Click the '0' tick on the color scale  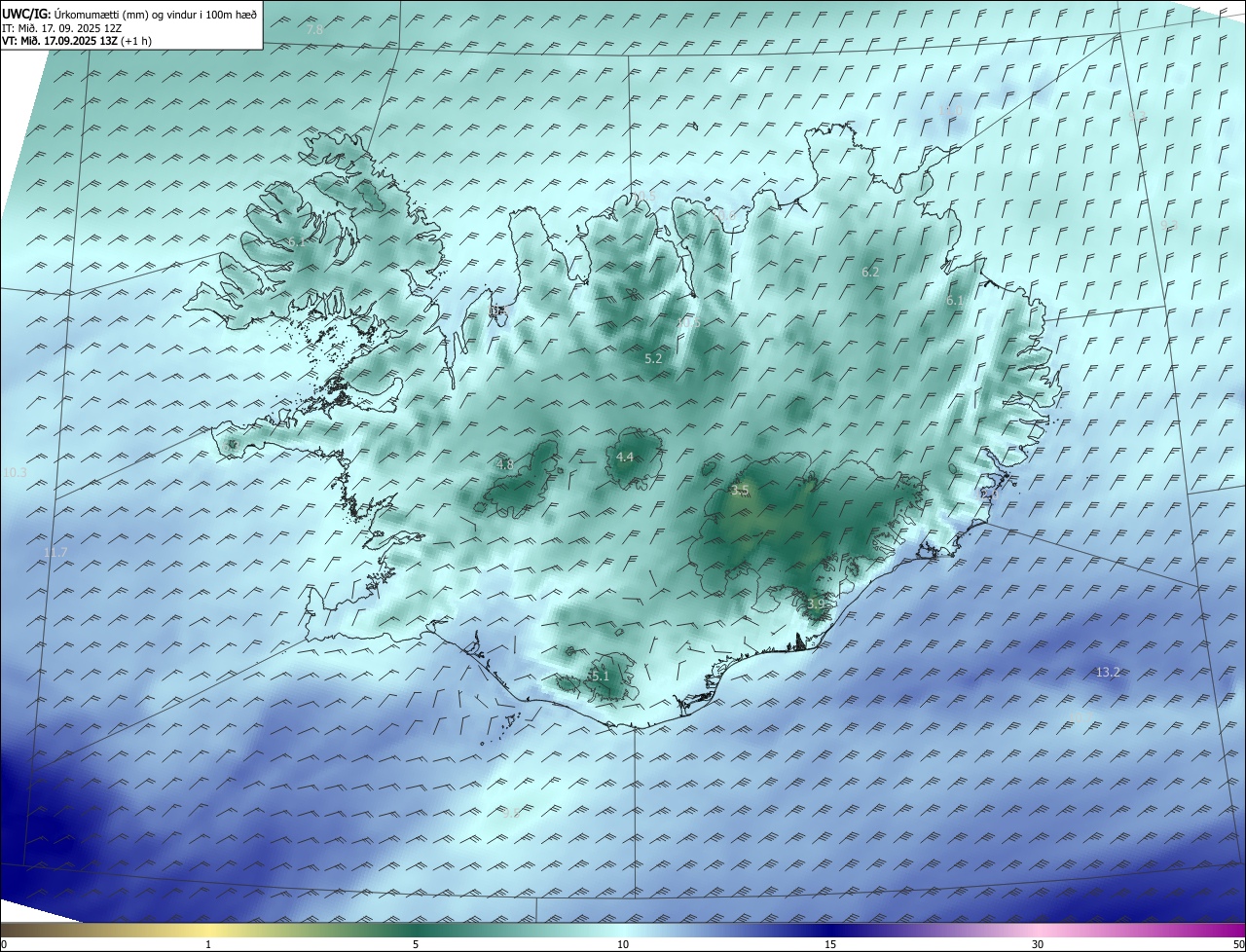tap(4, 944)
